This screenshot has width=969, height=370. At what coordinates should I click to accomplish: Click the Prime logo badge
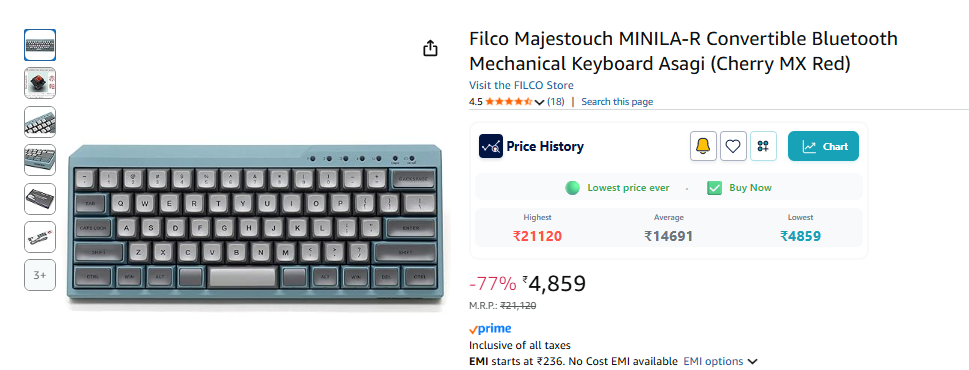click(490, 329)
